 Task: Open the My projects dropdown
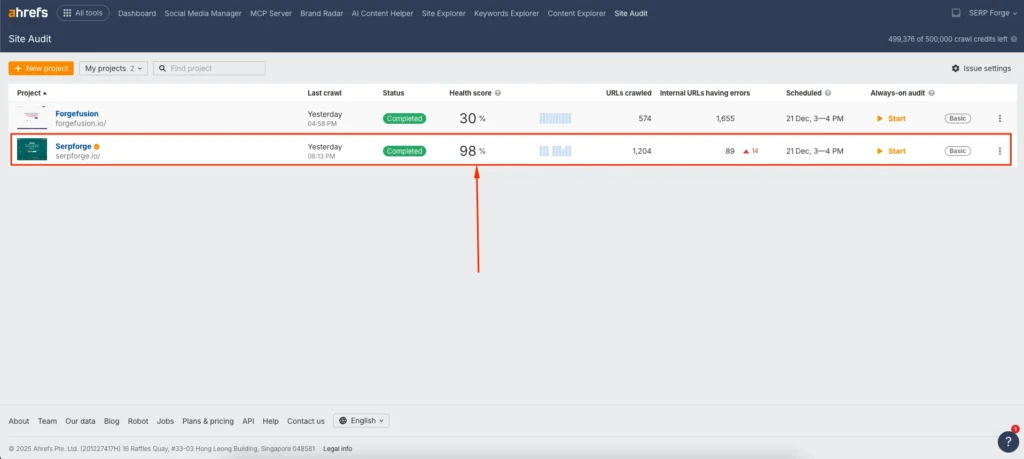pyautogui.click(x=113, y=68)
